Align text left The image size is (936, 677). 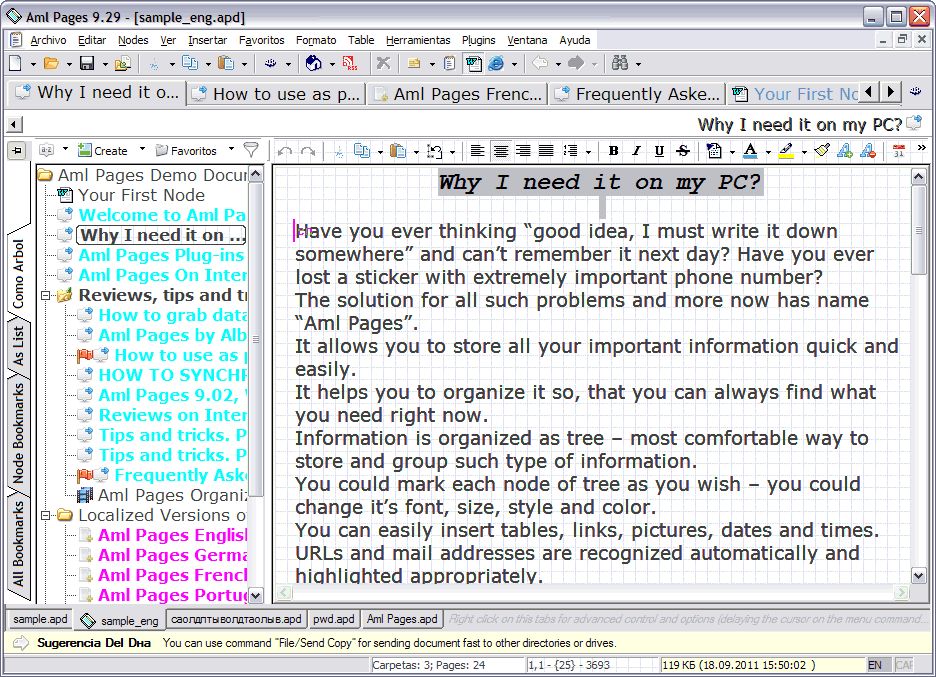coord(477,151)
